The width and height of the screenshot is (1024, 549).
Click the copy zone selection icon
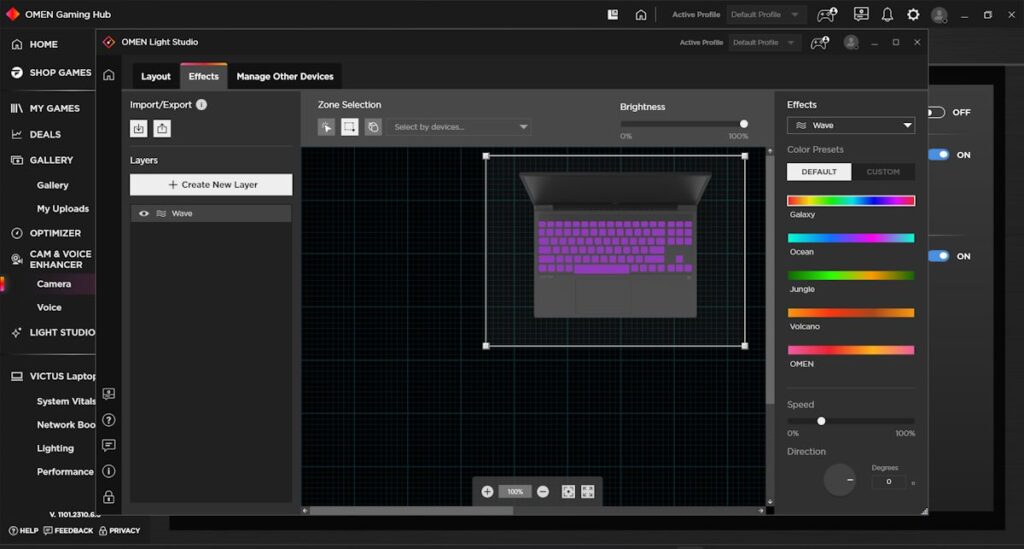pyautogui.click(x=373, y=127)
